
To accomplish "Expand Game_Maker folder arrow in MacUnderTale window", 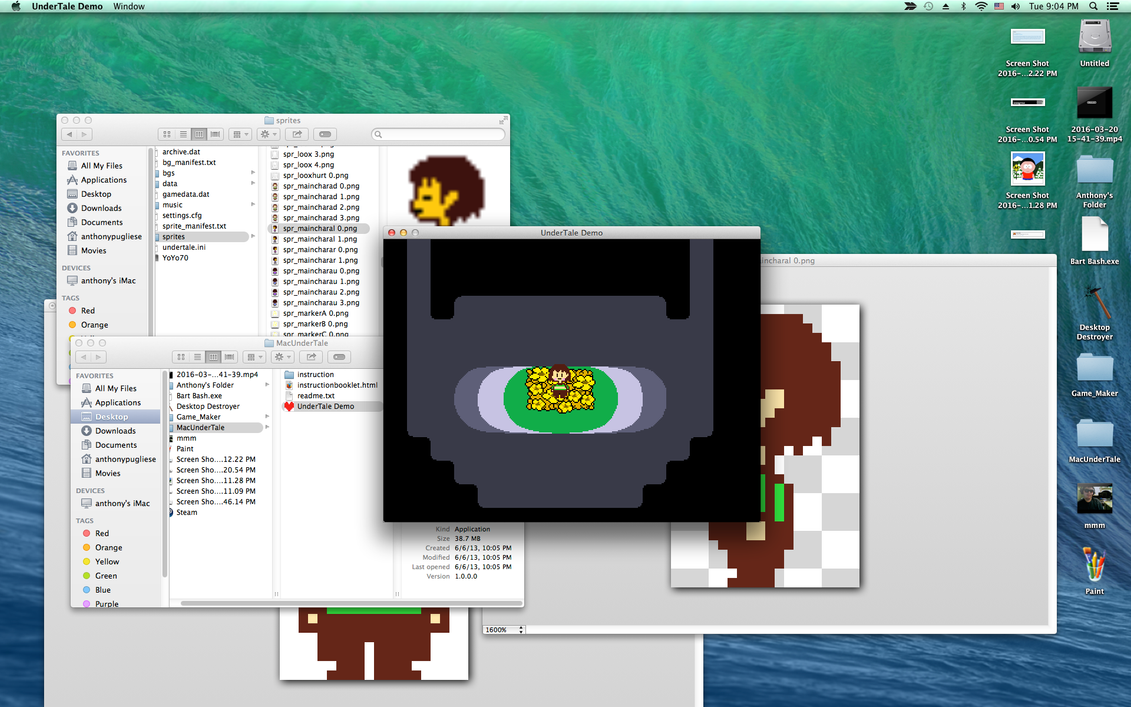I will click(x=267, y=417).
